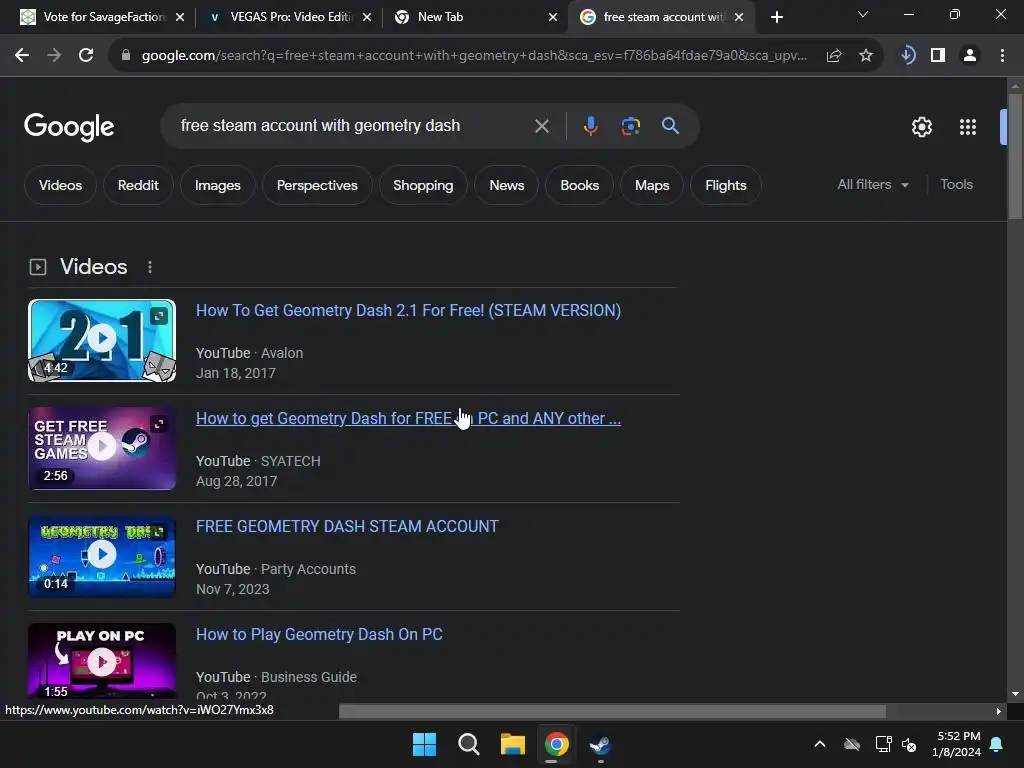Click Chrome icon in taskbar

[x=556, y=744]
